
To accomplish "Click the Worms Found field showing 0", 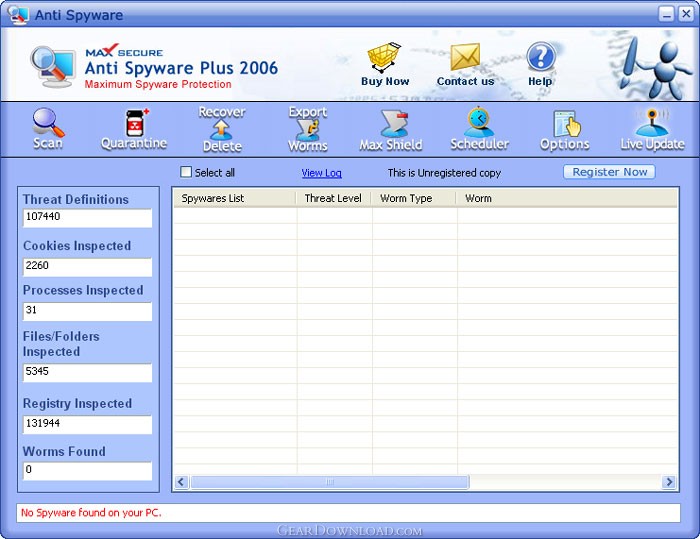I will (x=88, y=471).
